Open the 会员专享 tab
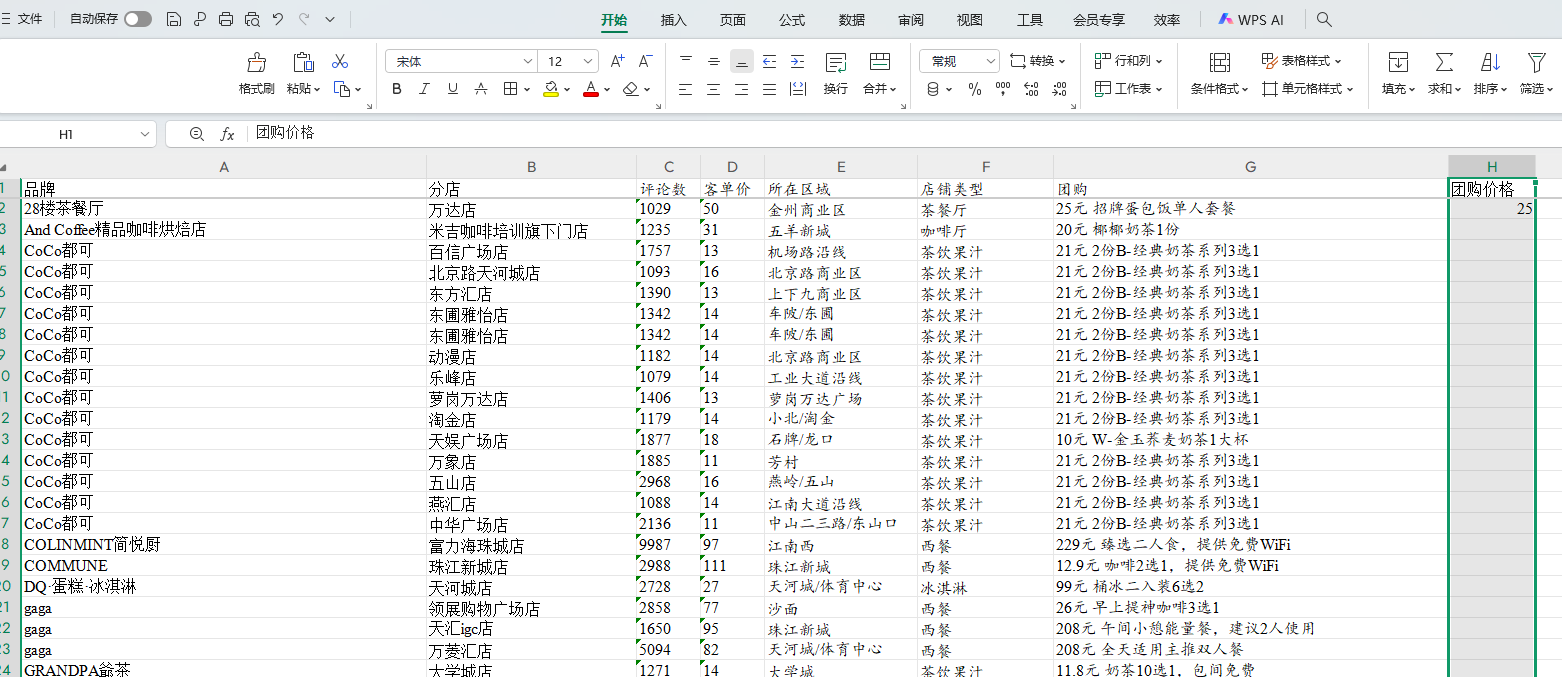 click(x=1099, y=20)
